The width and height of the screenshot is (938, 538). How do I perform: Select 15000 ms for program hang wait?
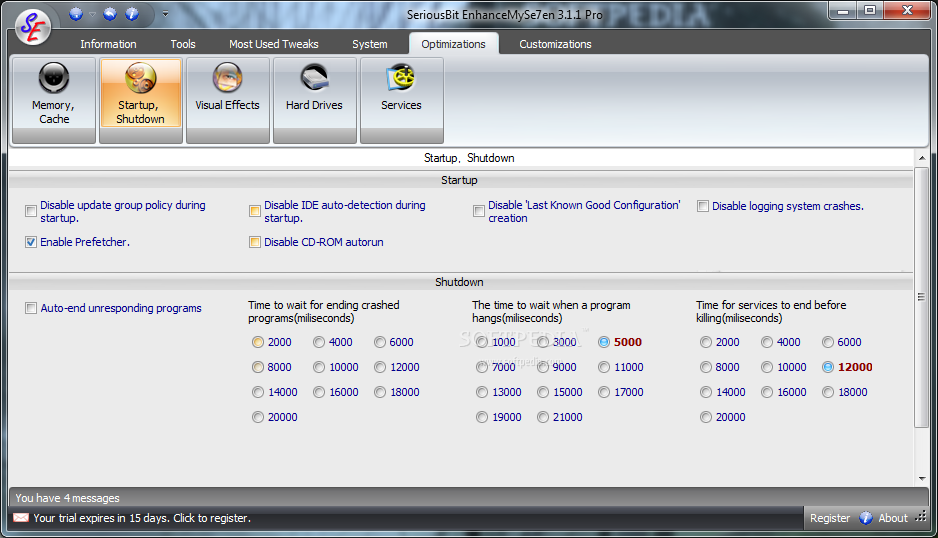[543, 392]
